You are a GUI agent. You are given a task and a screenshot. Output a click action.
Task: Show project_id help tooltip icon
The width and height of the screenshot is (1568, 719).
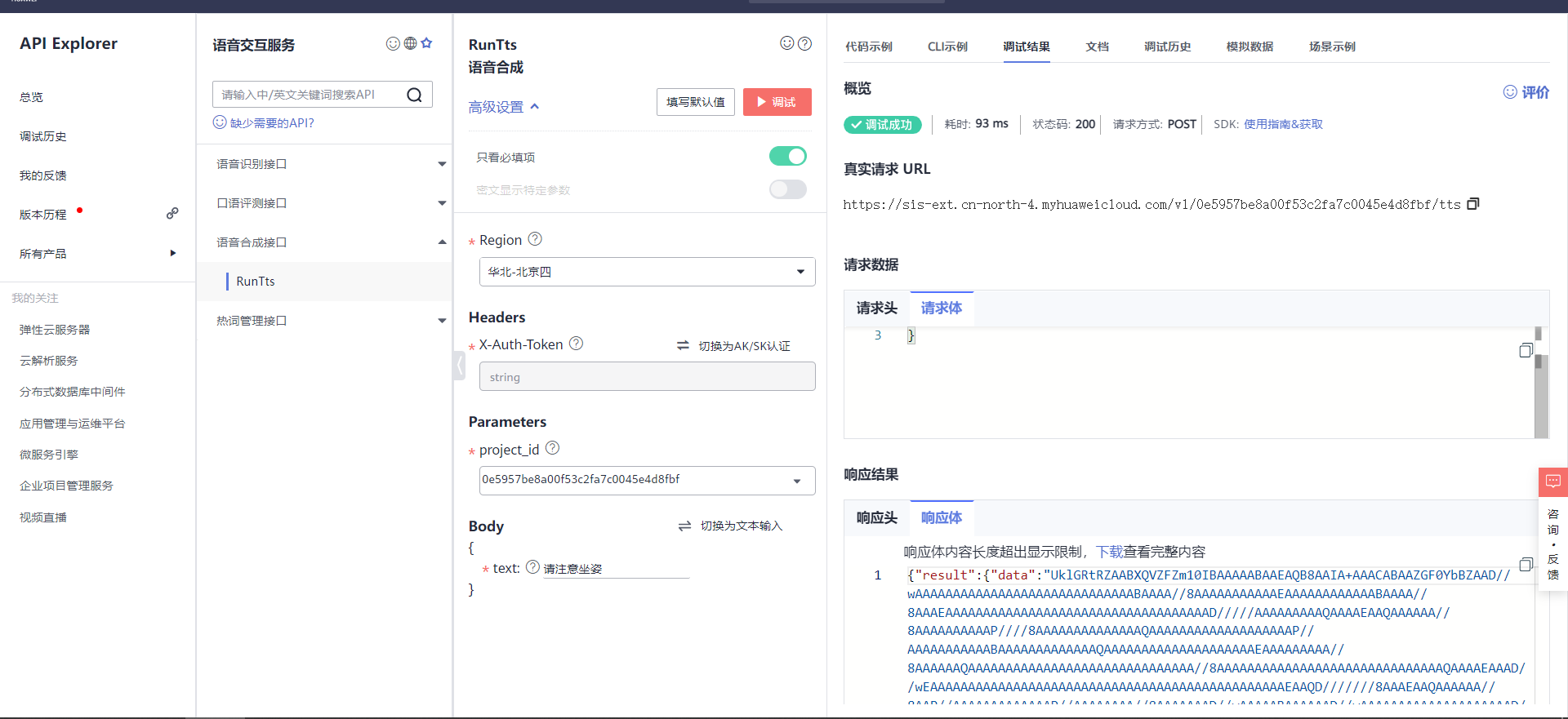(x=553, y=448)
